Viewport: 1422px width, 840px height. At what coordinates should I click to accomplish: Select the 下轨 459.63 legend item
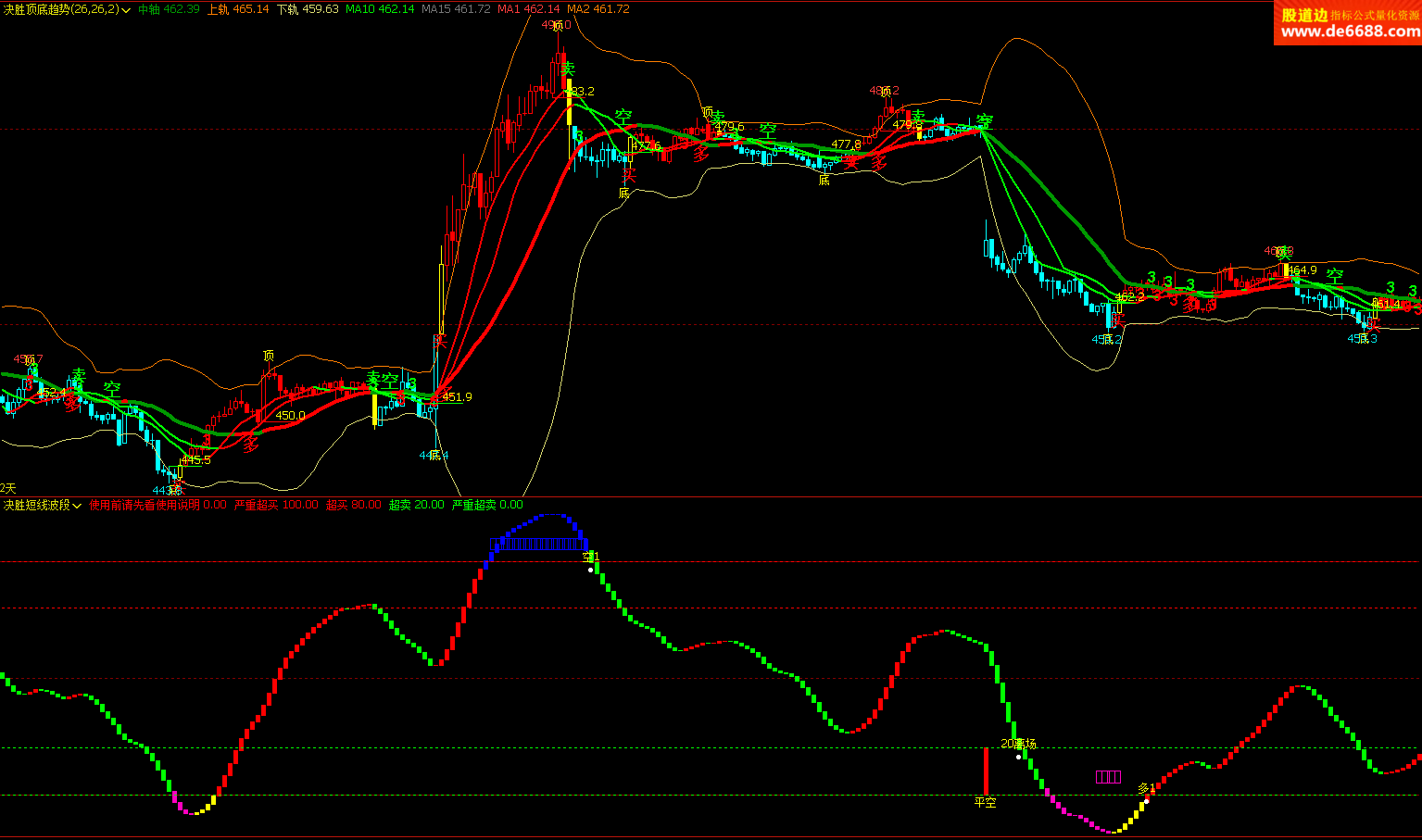(308, 9)
